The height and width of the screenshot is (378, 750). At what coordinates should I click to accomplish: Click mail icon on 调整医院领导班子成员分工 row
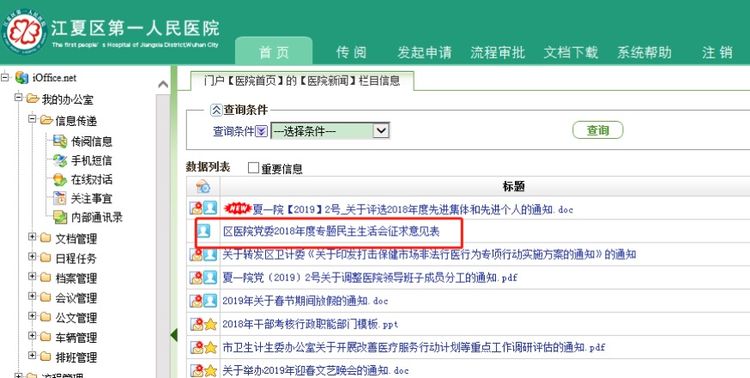196,278
